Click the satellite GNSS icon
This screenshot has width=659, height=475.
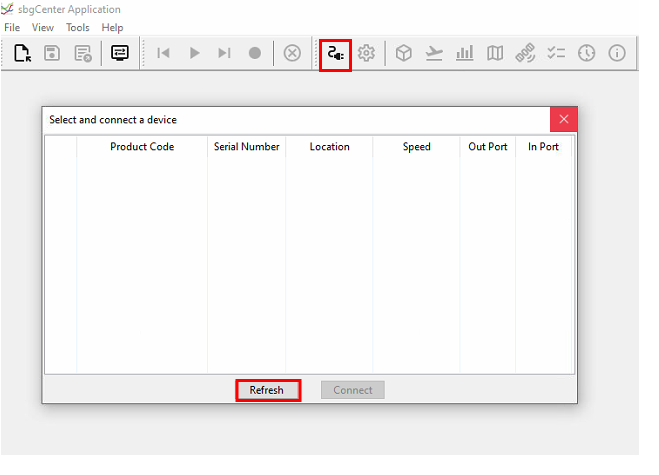[x=525, y=53]
